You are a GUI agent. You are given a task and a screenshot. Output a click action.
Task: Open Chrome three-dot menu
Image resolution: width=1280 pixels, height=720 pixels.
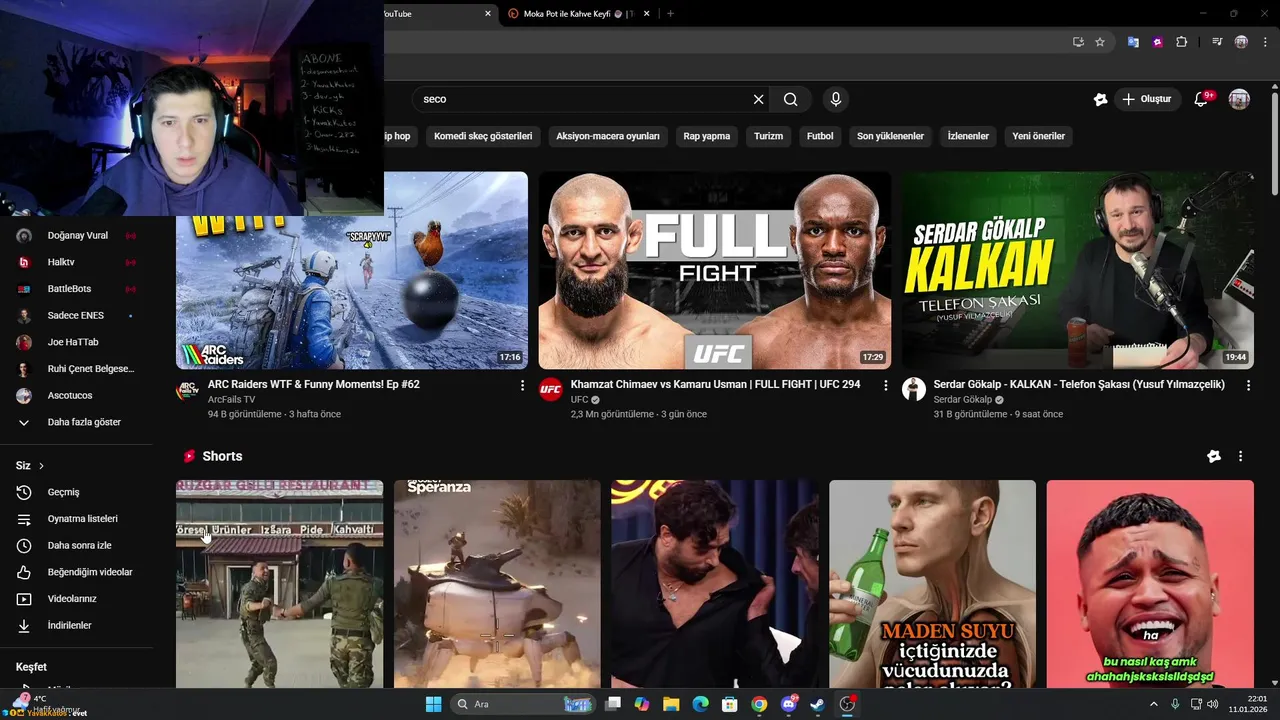[x=1264, y=42]
